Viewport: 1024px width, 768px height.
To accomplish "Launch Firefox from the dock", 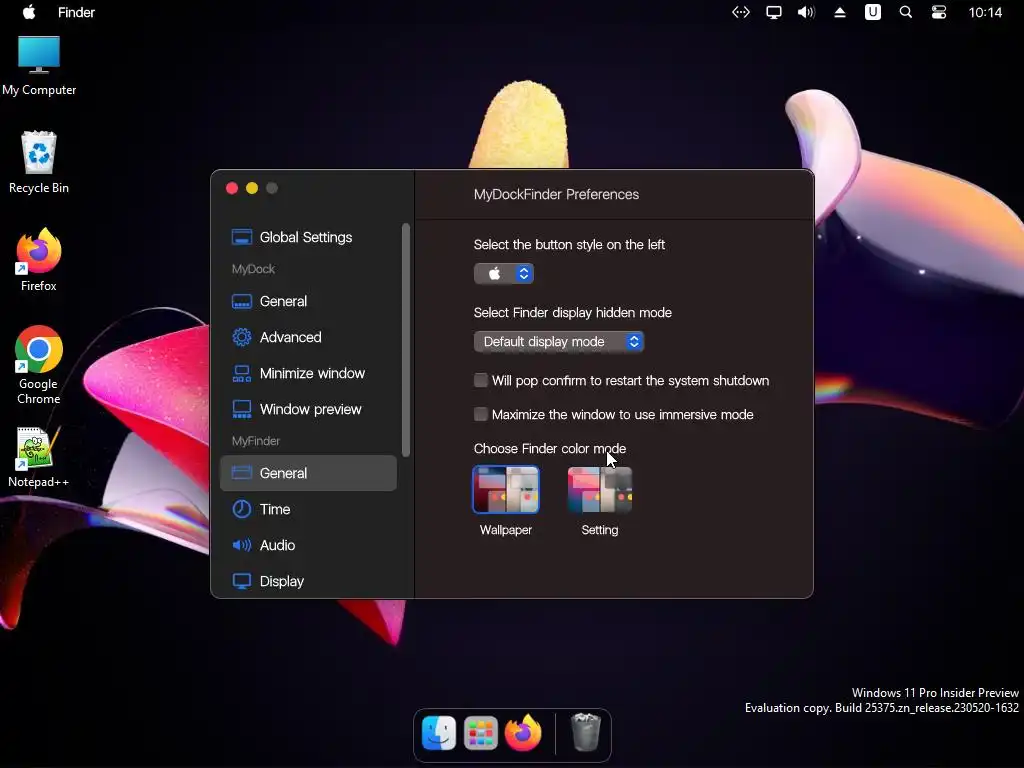I will 522,733.
